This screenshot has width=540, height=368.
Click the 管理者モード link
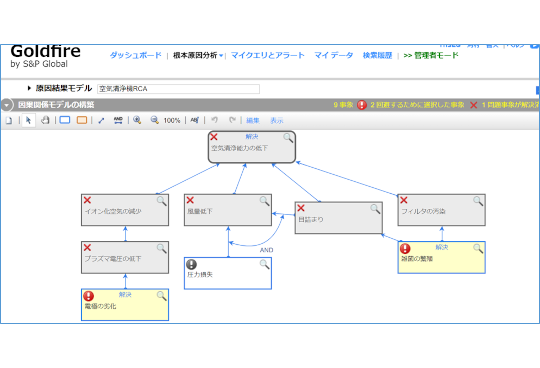431,55
